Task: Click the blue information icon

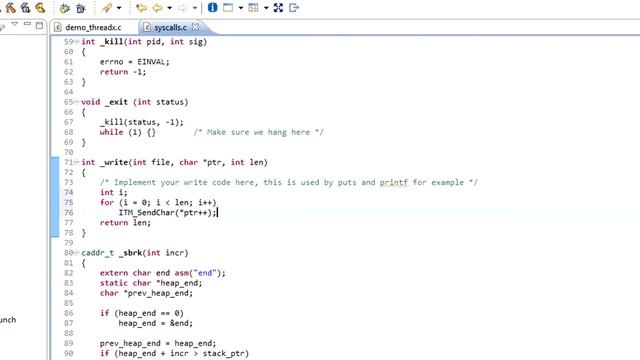Action: 212,7
